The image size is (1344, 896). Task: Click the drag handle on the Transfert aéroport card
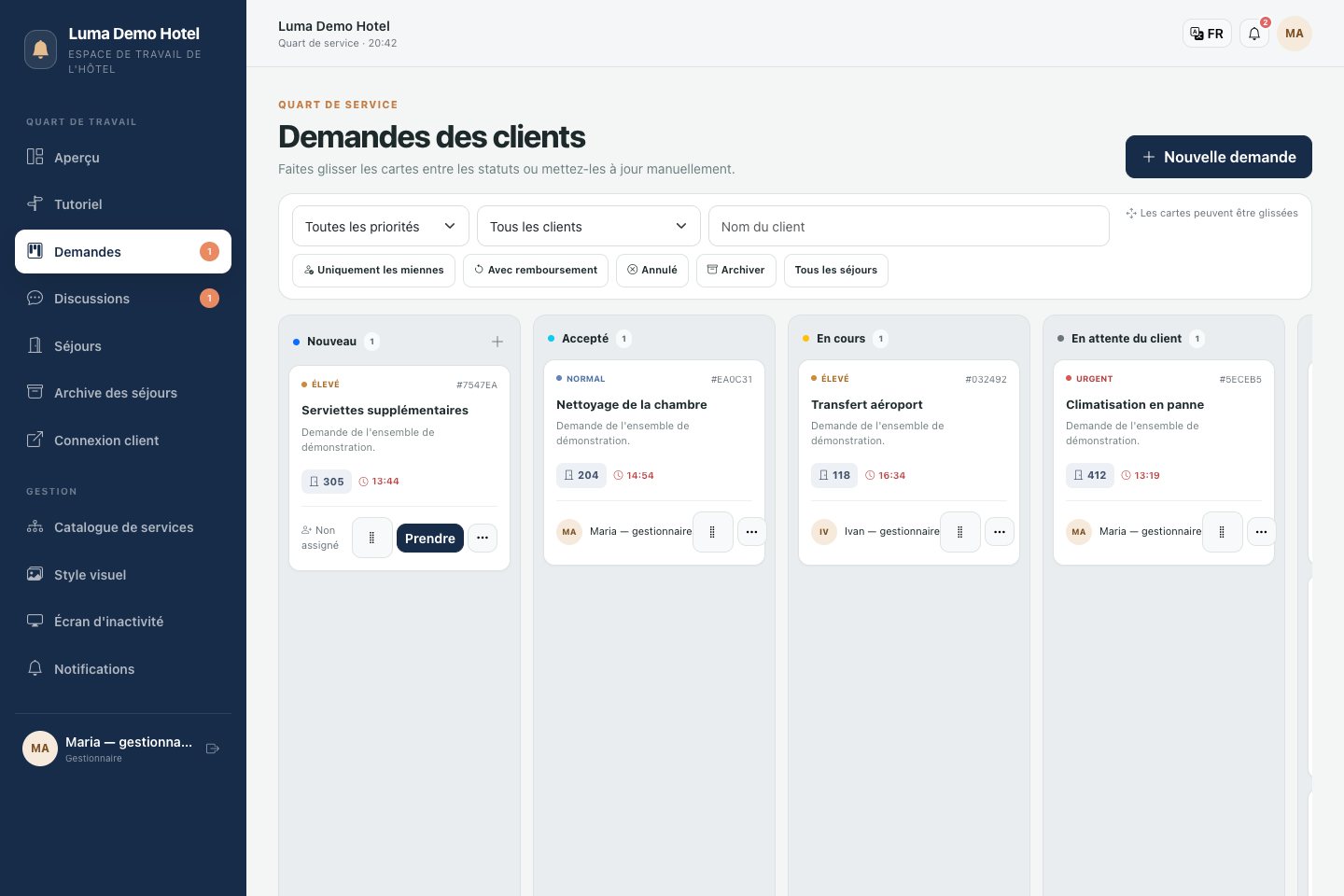[x=960, y=532]
